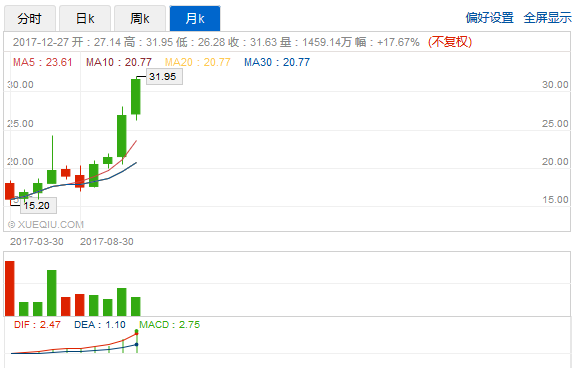
Task: Select the 月k monthly chart tab
Action: pos(195,18)
